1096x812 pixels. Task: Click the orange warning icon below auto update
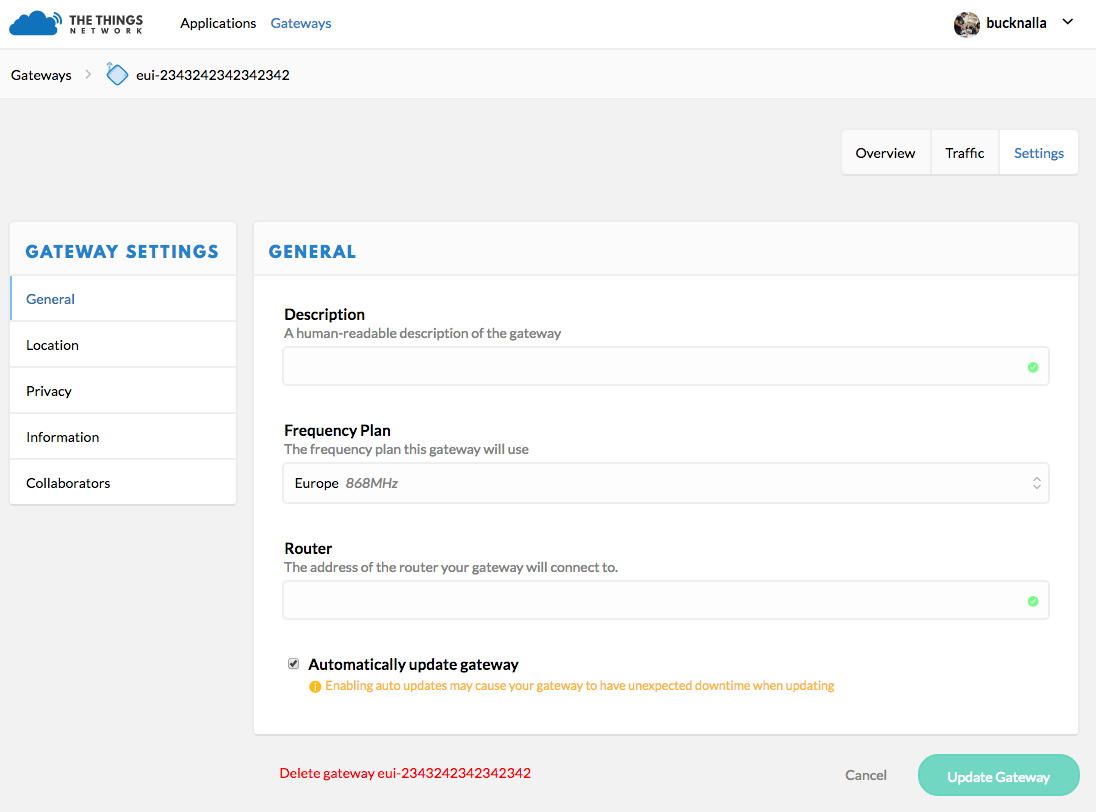pos(316,685)
